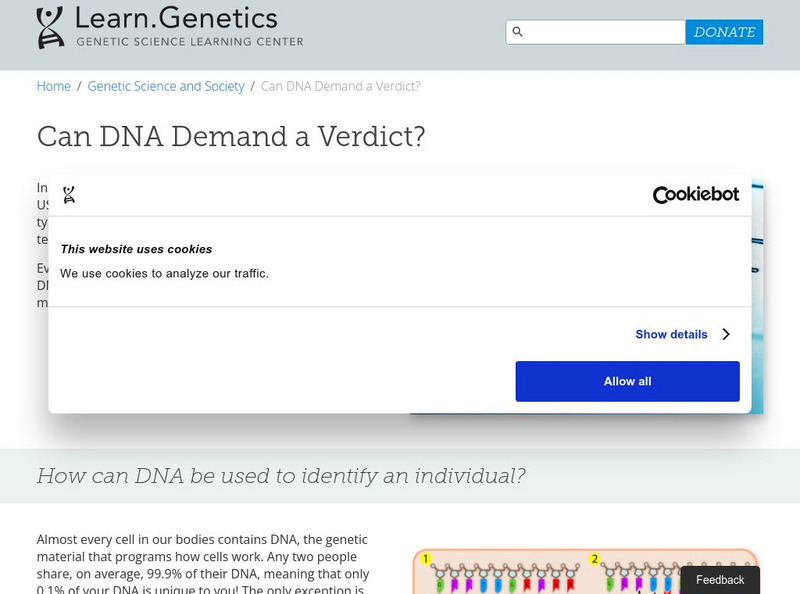Image resolution: width=800 pixels, height=594 pixels.
Task: Click the yellow step 2 marker in diagram
Action: point(595,559)
